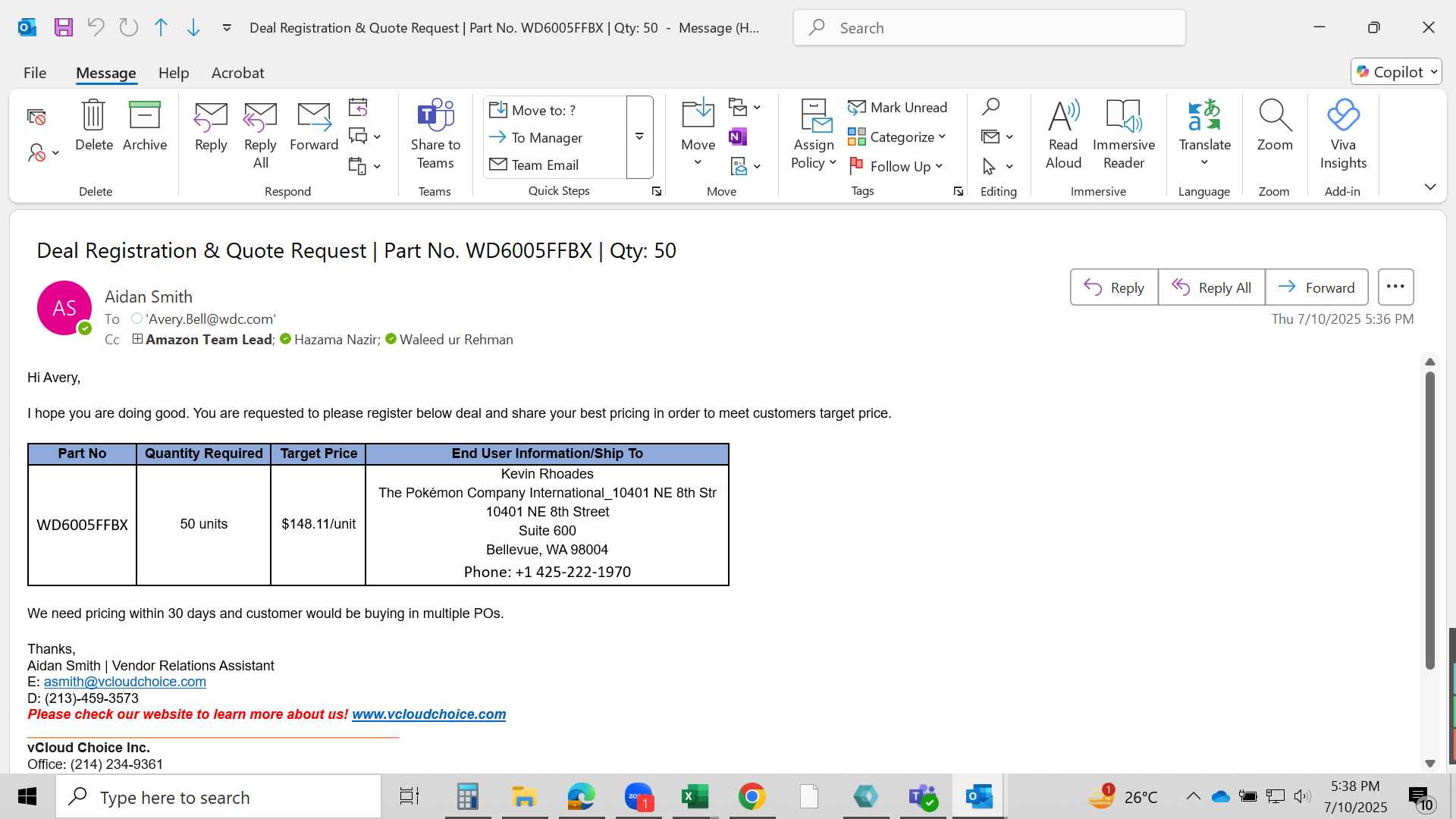Delete the message with the trash icon

point(94,126)
